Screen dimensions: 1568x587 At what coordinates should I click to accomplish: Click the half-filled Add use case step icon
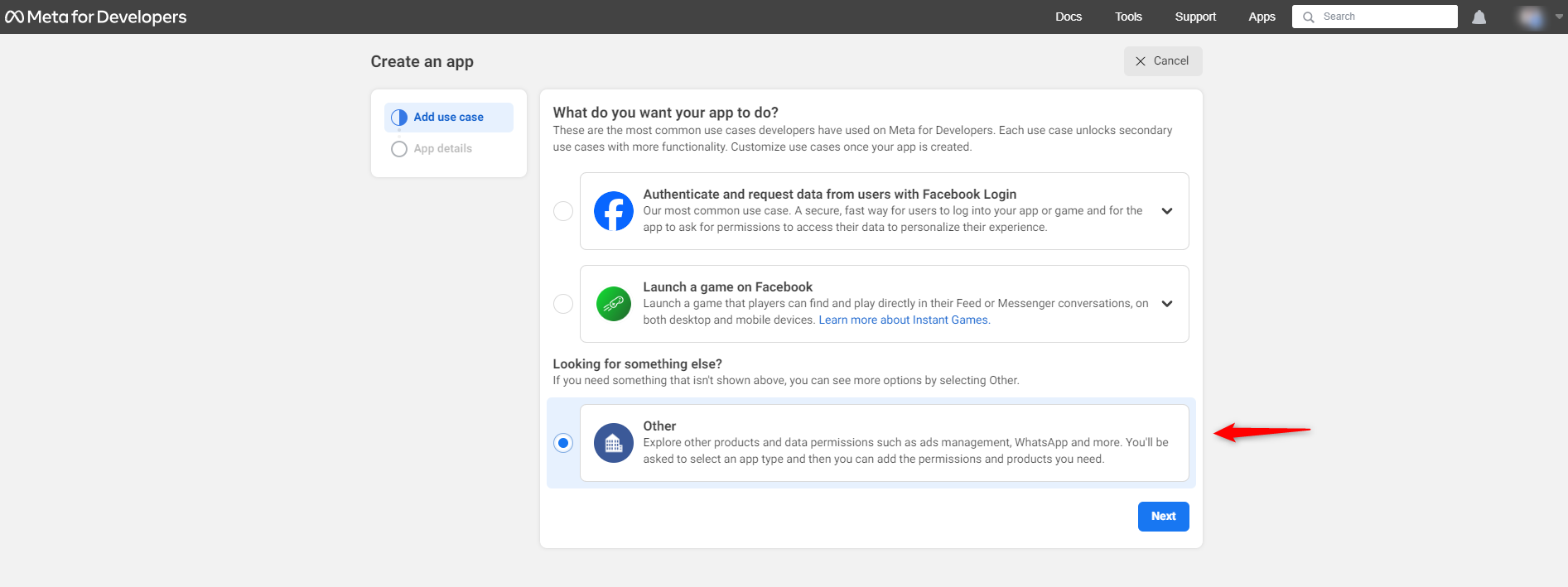399,118
